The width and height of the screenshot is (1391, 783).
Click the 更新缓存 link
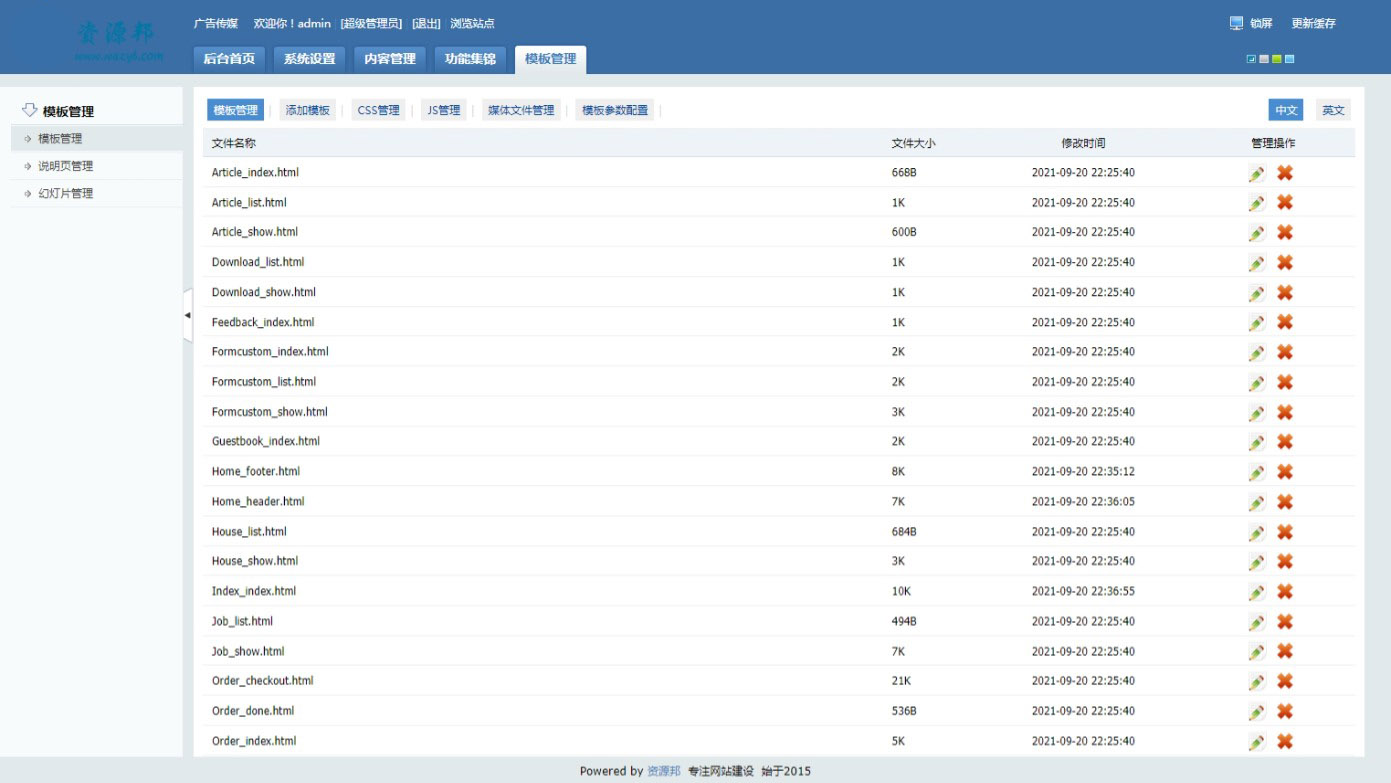pos(1313,23)
